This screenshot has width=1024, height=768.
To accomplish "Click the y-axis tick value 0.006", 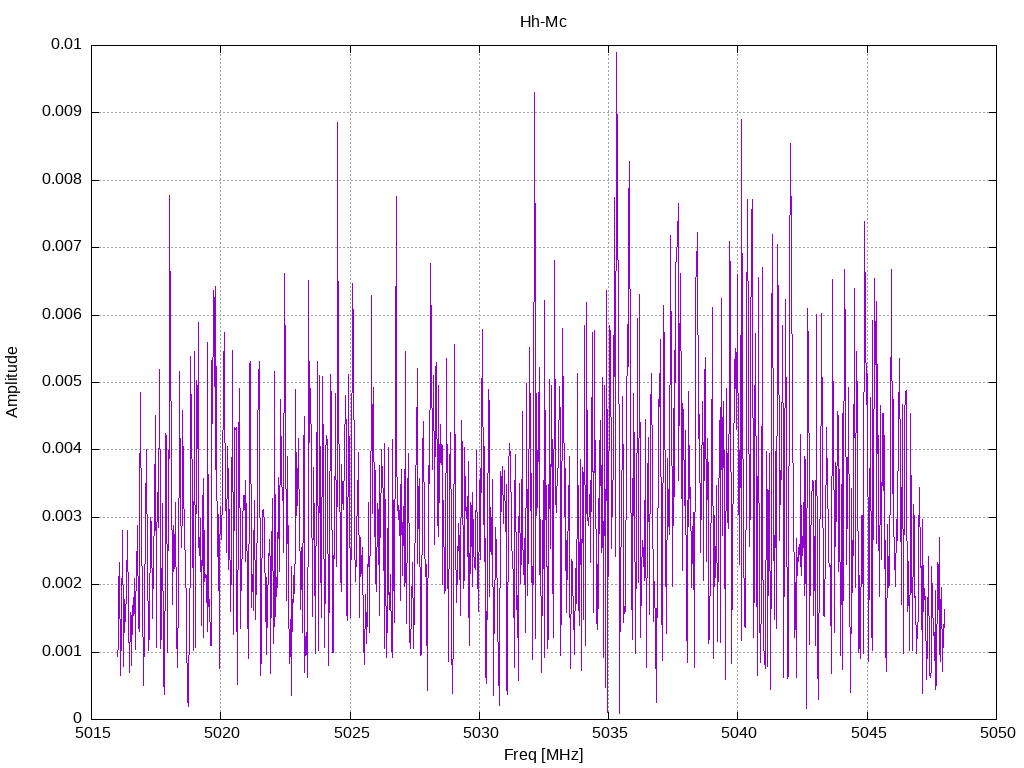I will pyautogui.click(x=62, y=314).
